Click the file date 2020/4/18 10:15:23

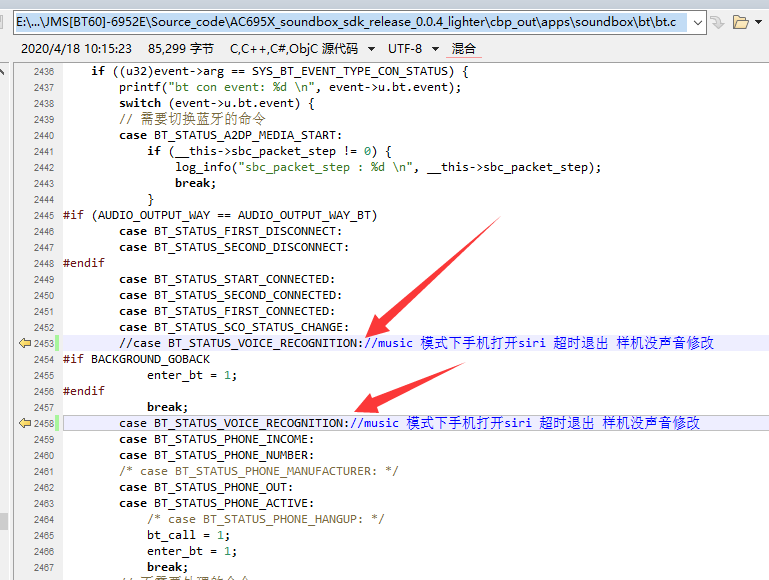76,49
